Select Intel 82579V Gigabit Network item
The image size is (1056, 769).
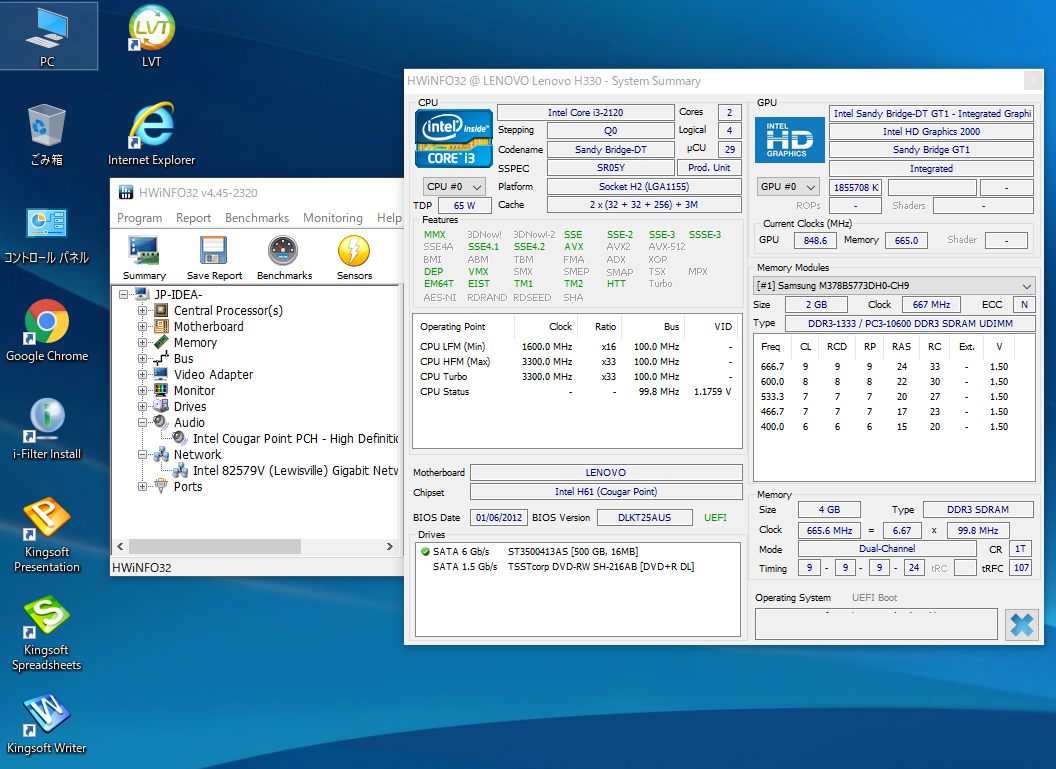coord(295,471)
